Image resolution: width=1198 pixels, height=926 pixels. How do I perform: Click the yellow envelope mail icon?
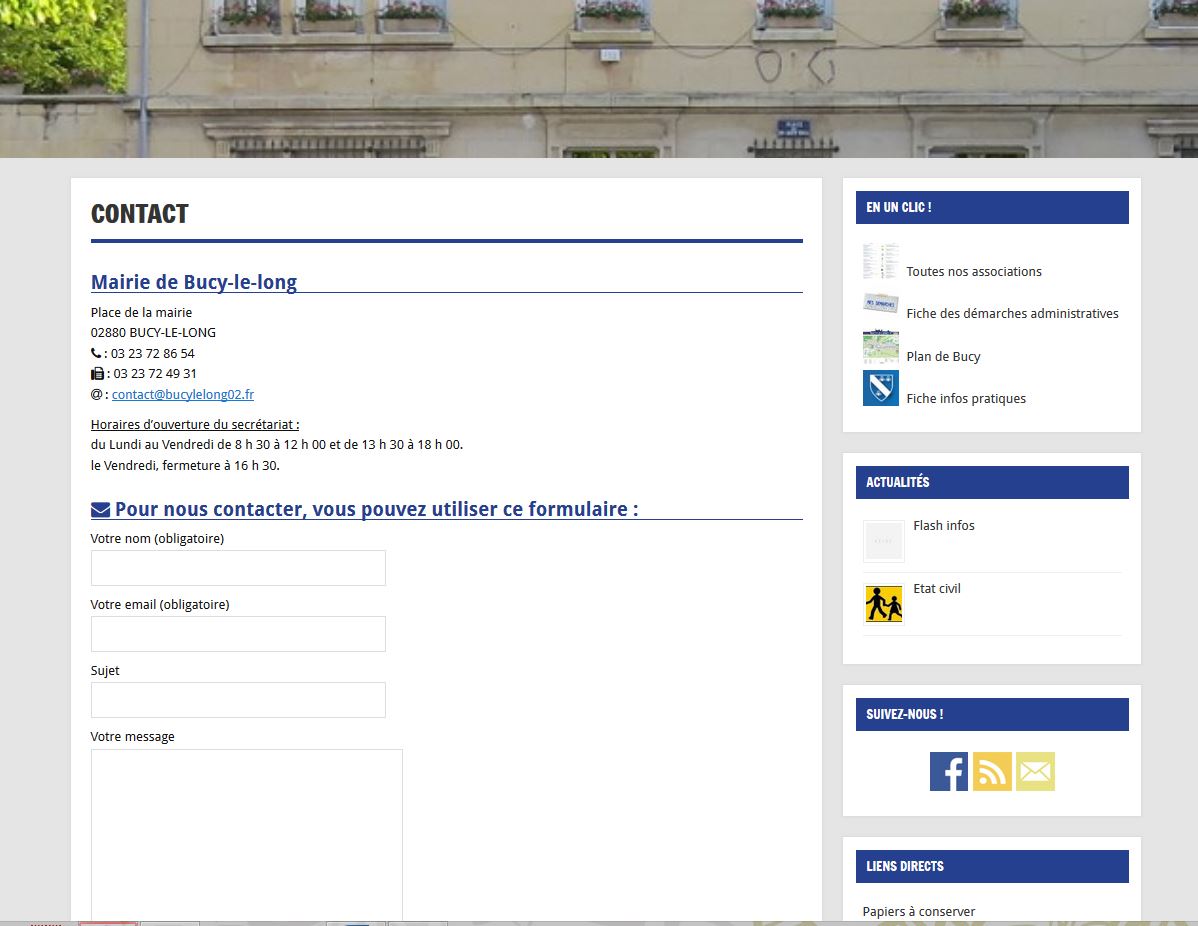[x=1035, y=771]
